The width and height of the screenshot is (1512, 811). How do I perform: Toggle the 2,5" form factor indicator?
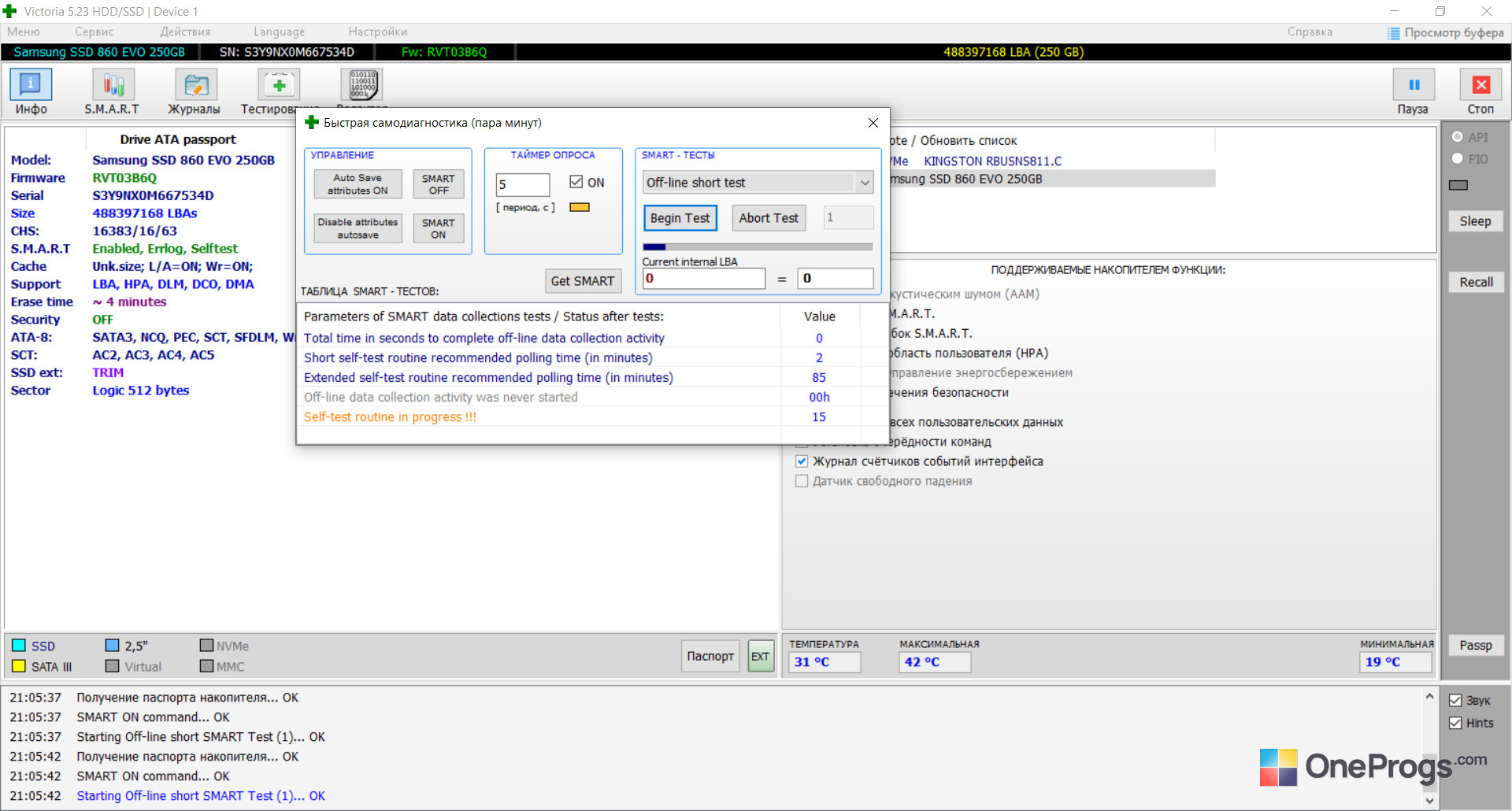point(112,646)
